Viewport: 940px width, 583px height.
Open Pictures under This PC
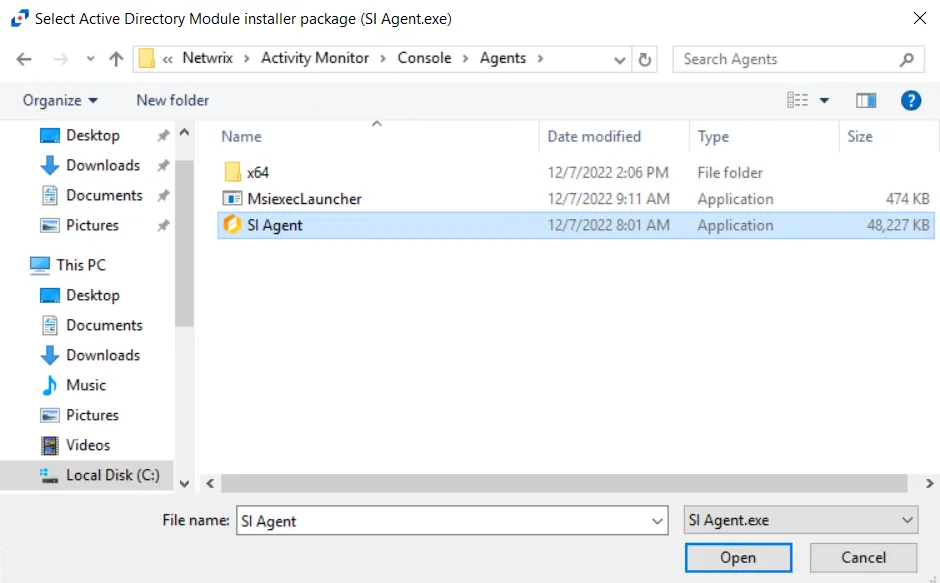92,415
